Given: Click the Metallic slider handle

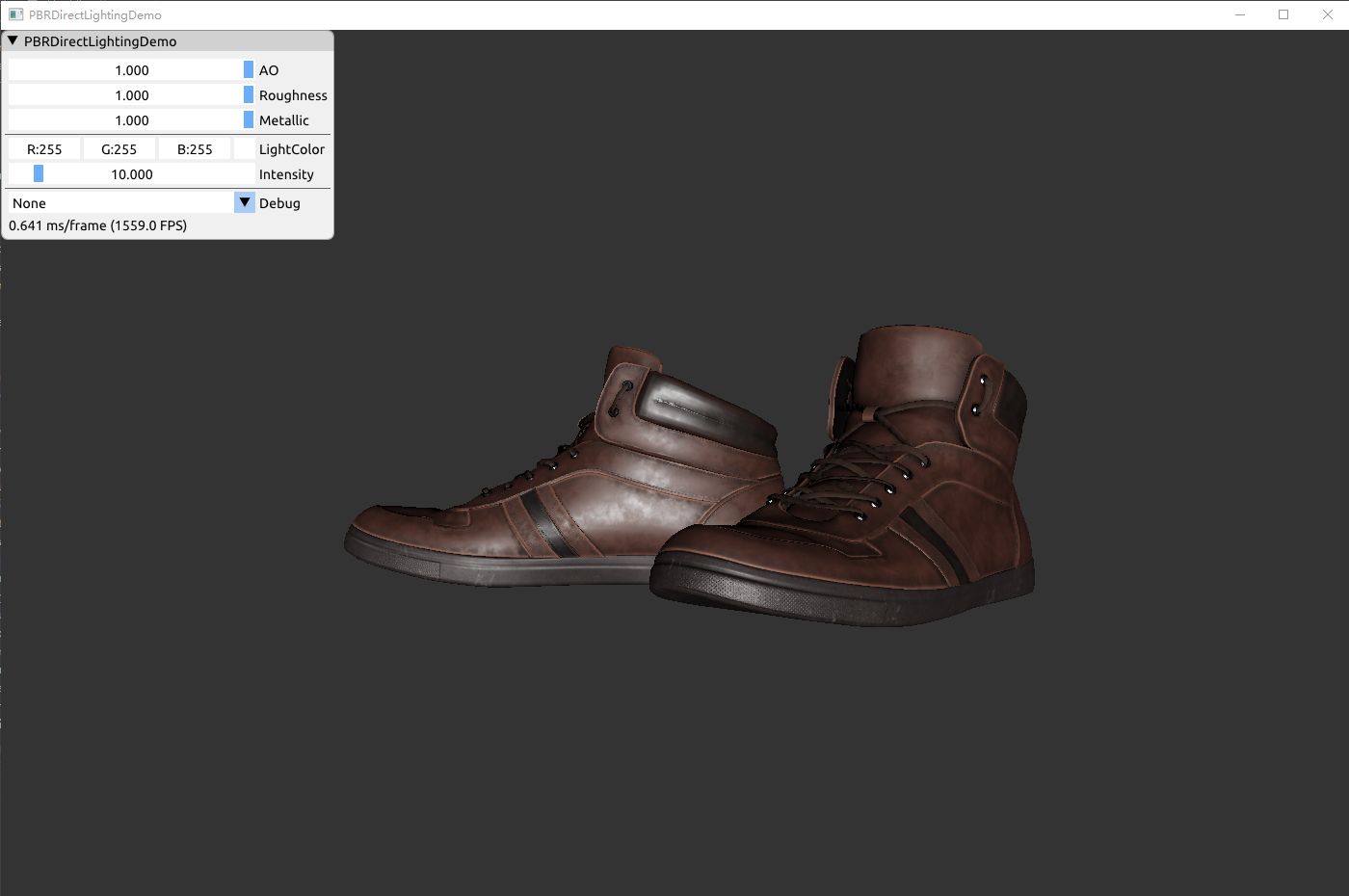Looking at the screenshot, I should 249,119.
